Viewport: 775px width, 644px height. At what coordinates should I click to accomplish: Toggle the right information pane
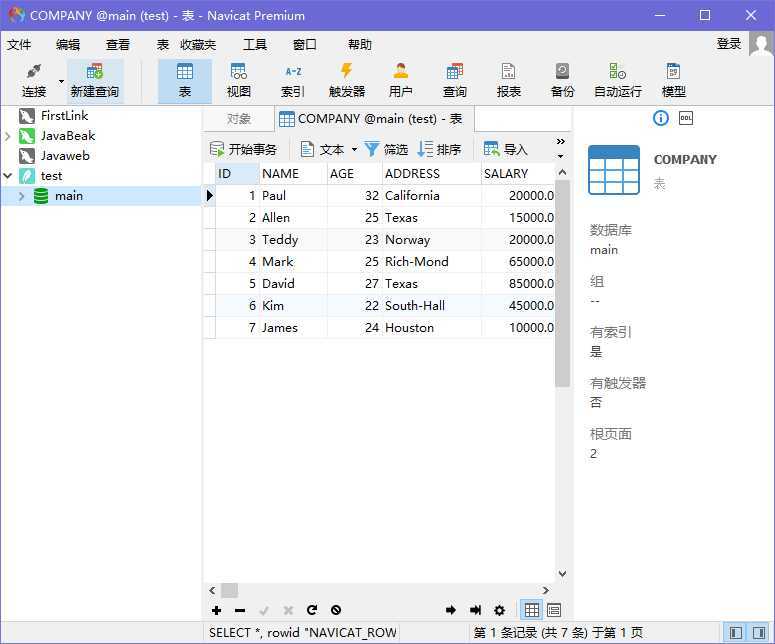point(759,633)
